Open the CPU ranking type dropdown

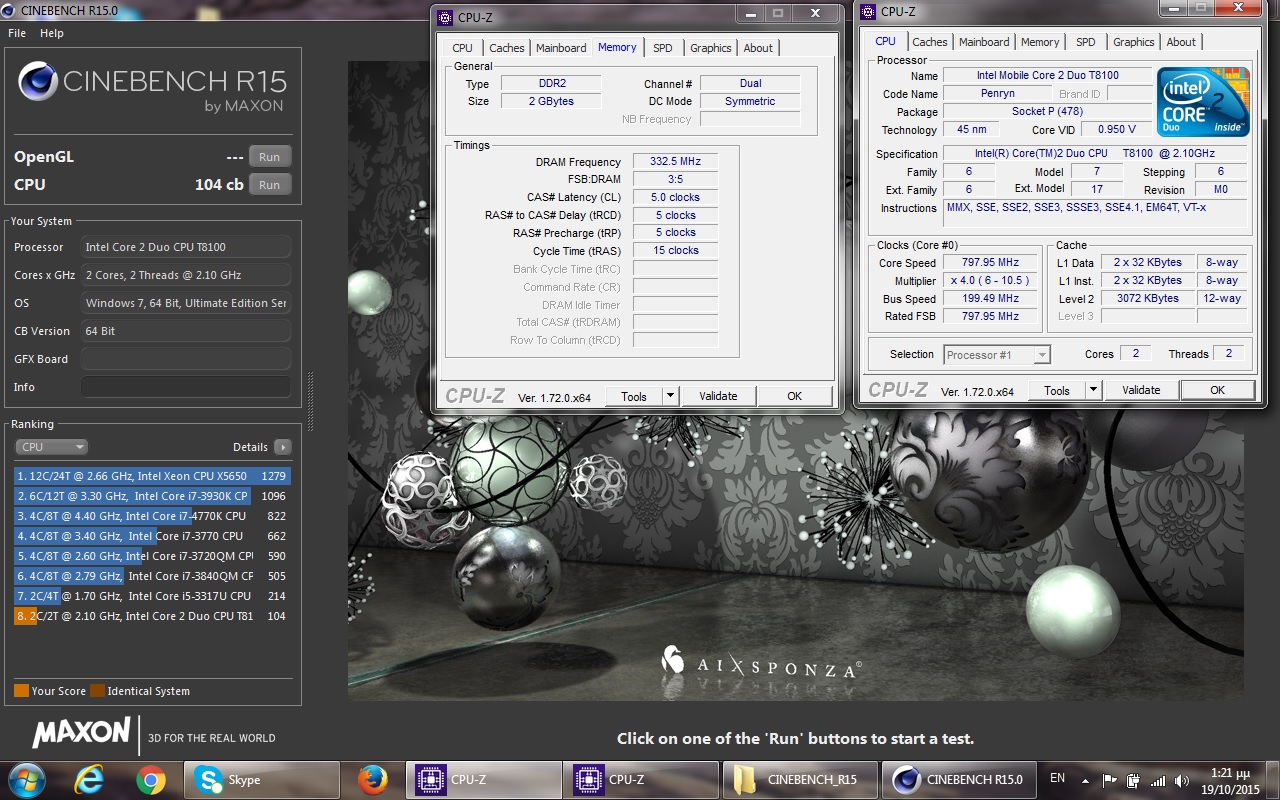[x=51, y=447]
